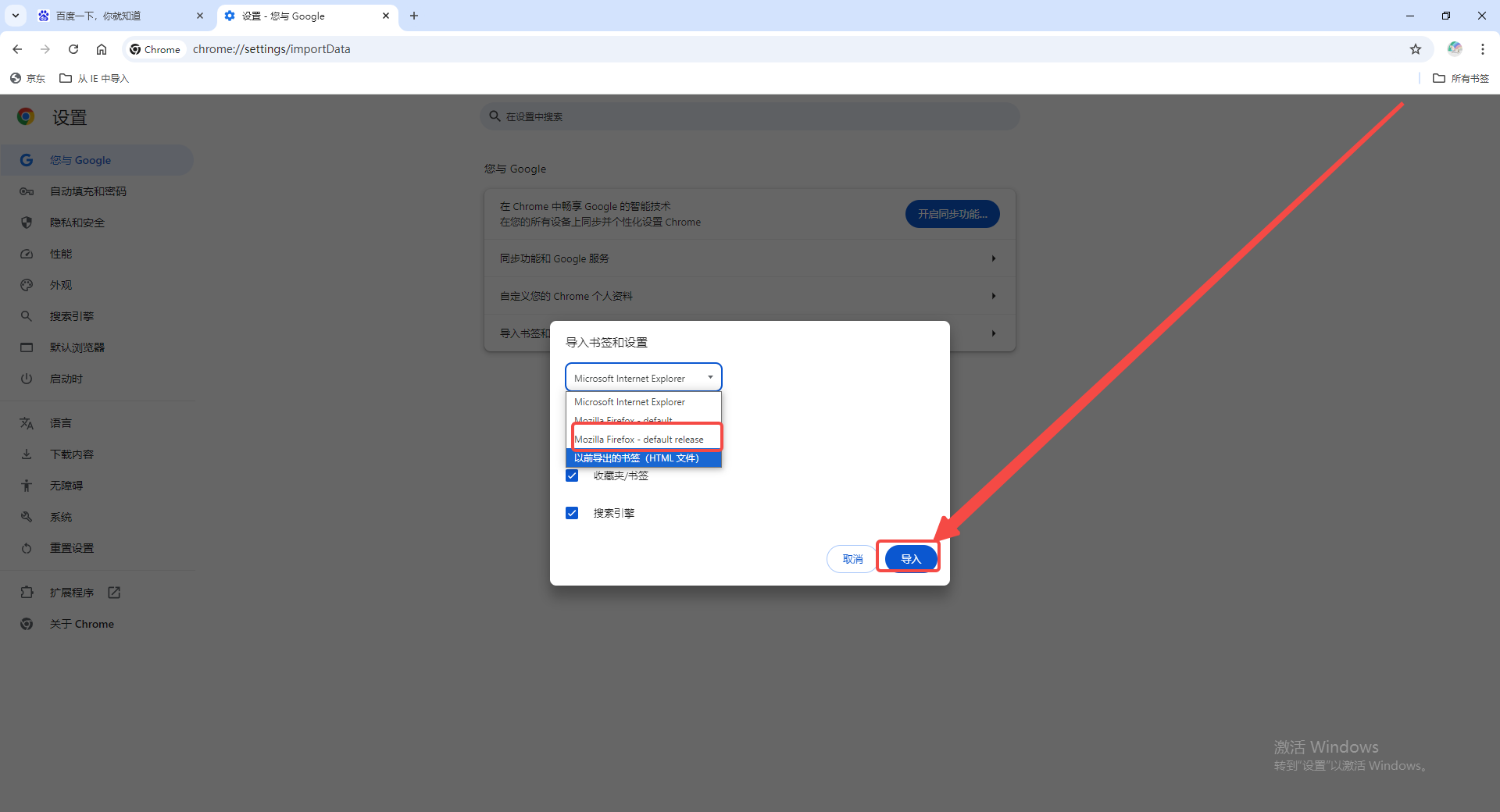Open a new tab with plus button
1500x812 pixels.
(x=414, y=16)
